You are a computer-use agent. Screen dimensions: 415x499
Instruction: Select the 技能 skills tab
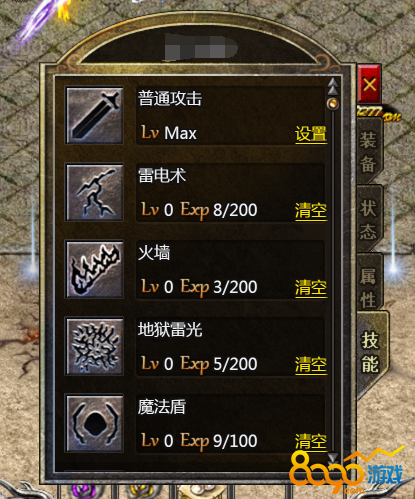point(371,351)
